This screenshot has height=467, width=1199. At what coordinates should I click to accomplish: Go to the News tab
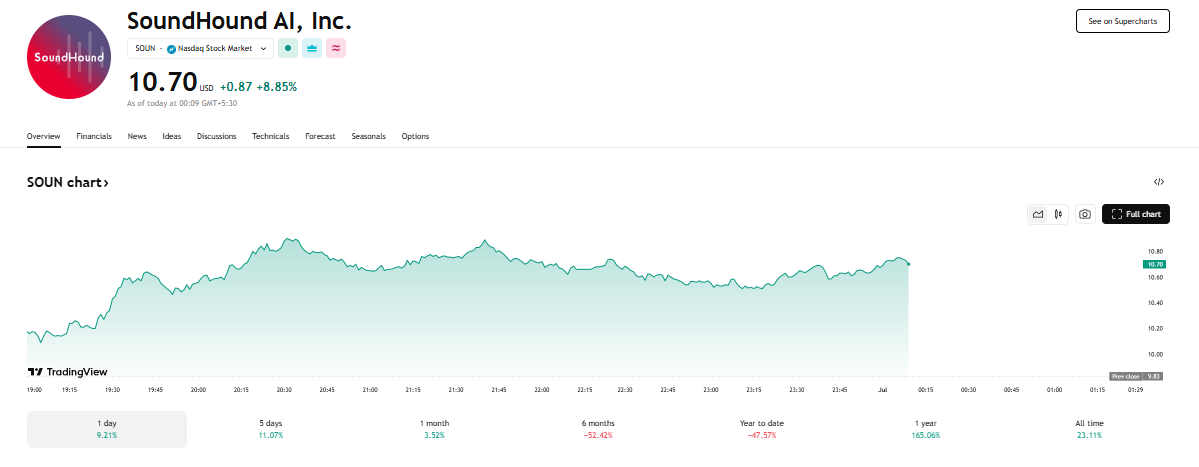[x=137, y=136]
